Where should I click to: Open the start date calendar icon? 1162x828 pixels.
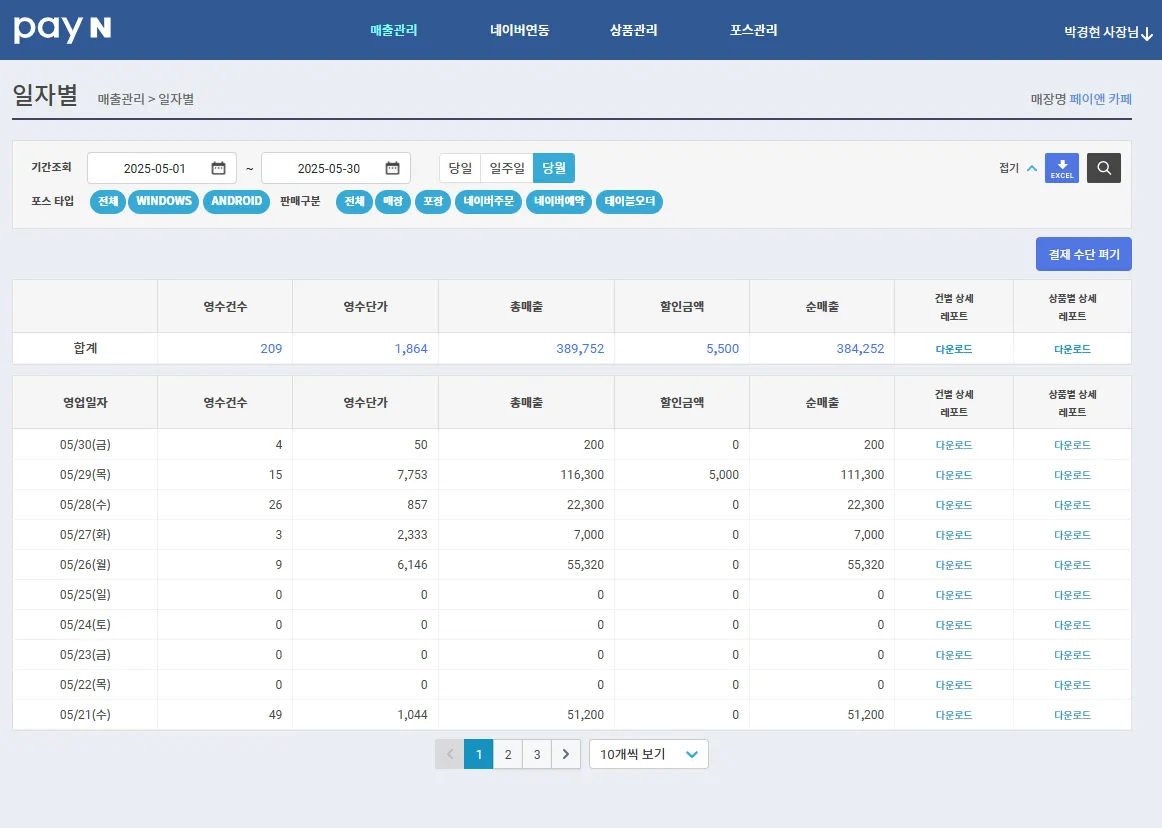pos(218,168)
